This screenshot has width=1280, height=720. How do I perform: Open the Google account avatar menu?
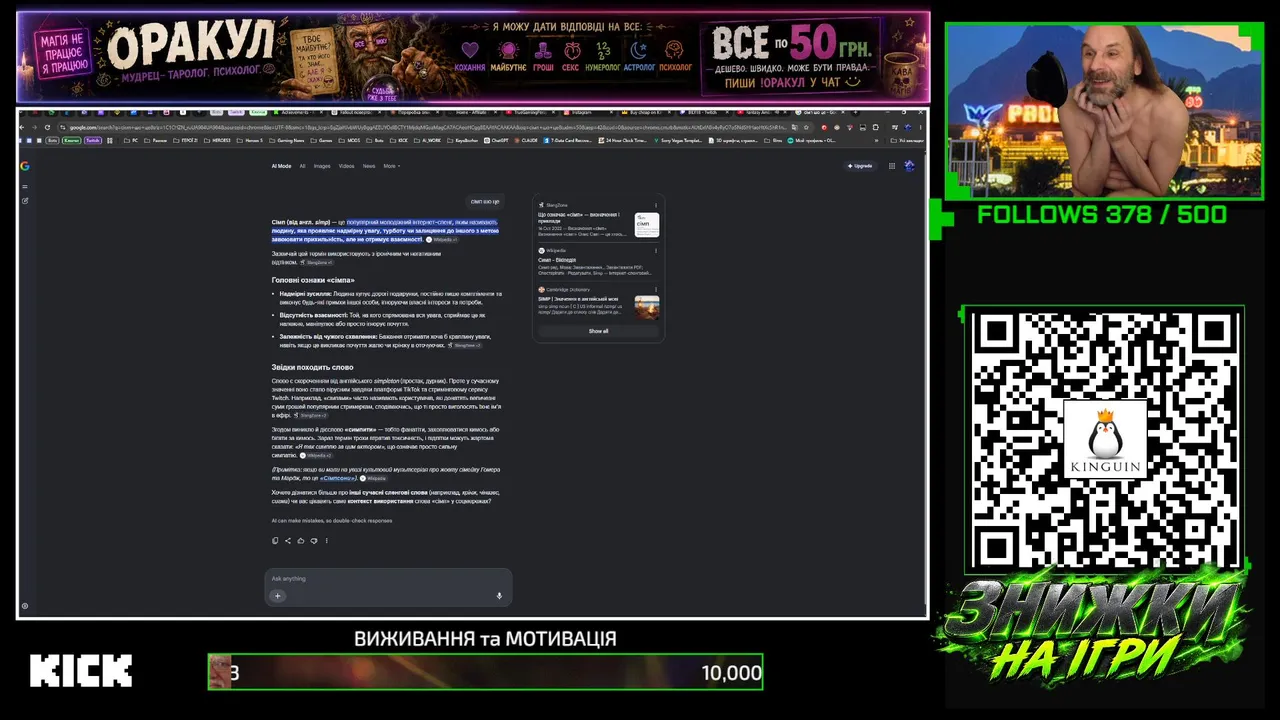pyautogui.click(x=910, y=166)
